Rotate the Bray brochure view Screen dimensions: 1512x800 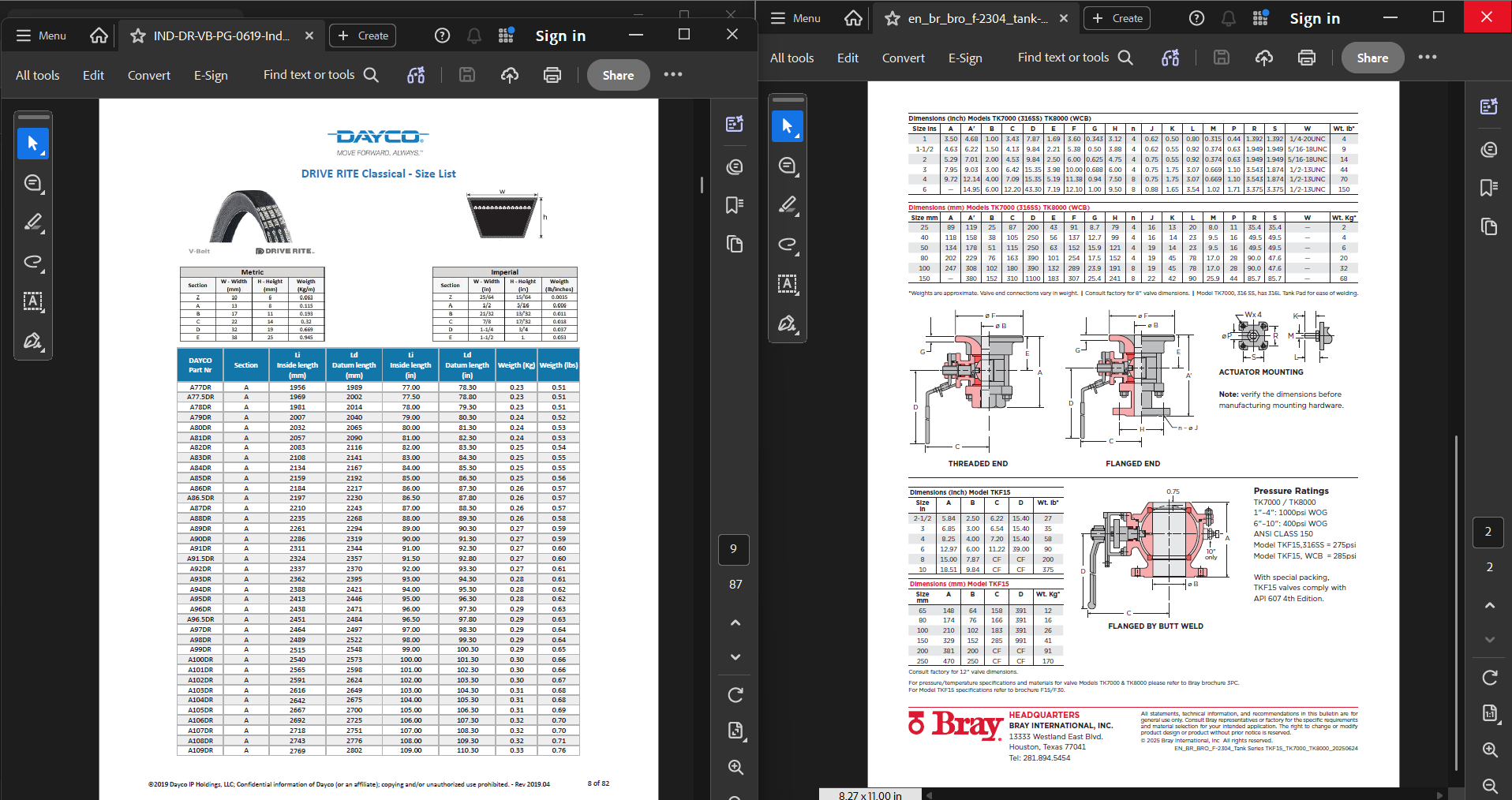pos(1490,678)
